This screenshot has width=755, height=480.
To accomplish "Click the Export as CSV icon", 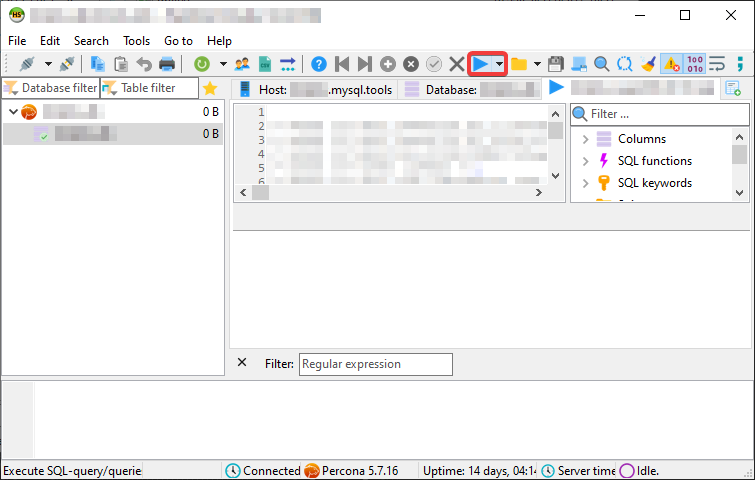I will point(265,64).
